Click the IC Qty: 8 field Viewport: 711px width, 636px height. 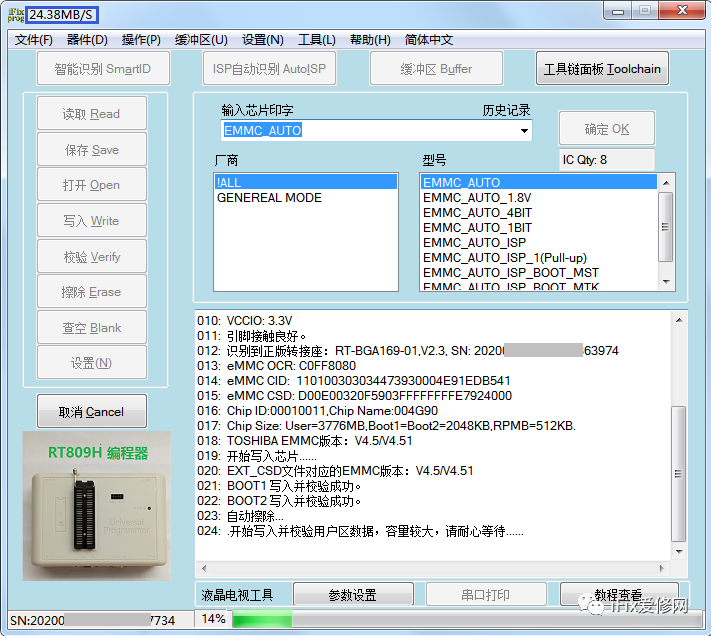point(606,160)
